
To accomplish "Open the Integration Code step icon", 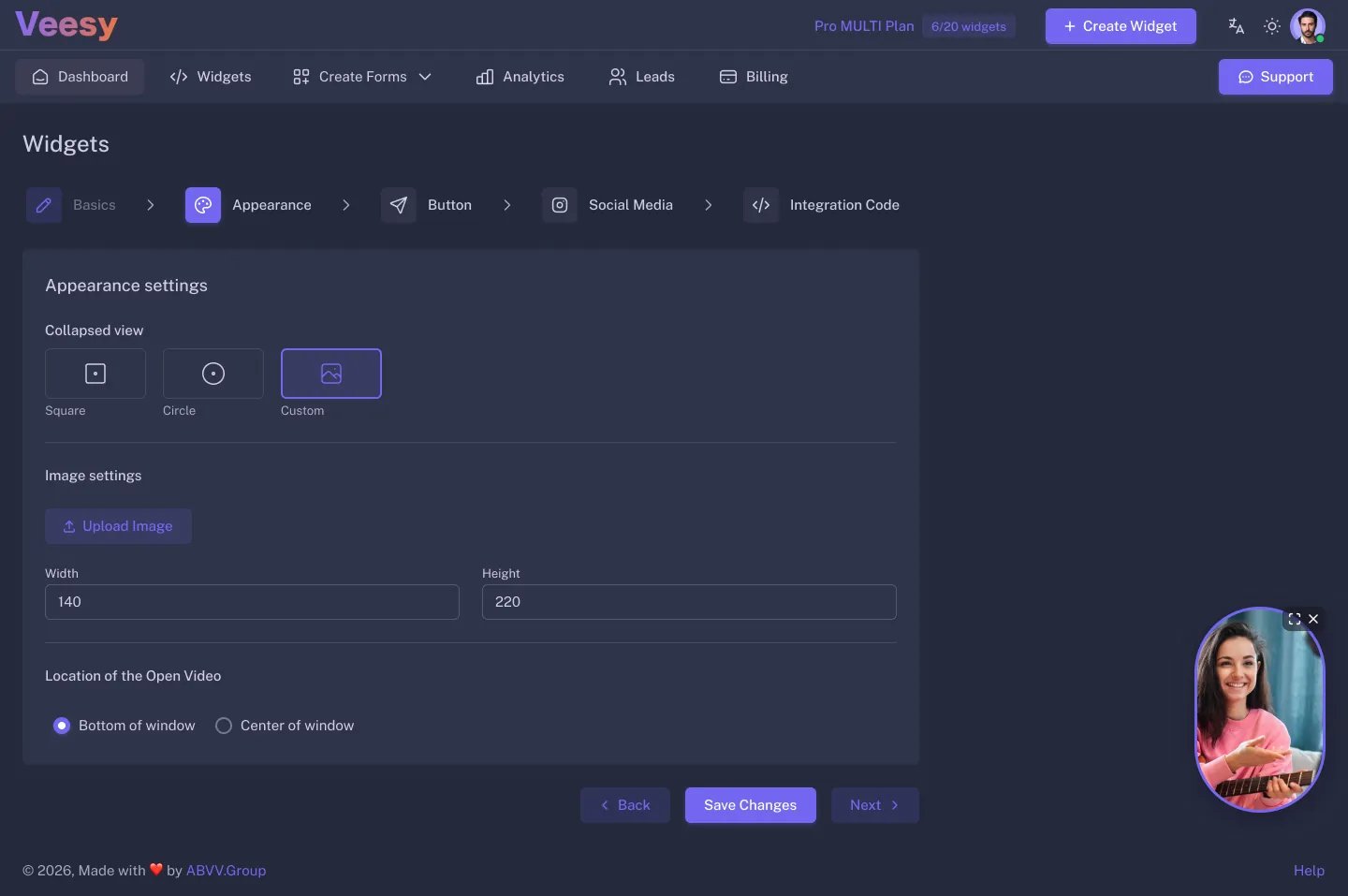I will pyautogui.click(x=761, y=205).
